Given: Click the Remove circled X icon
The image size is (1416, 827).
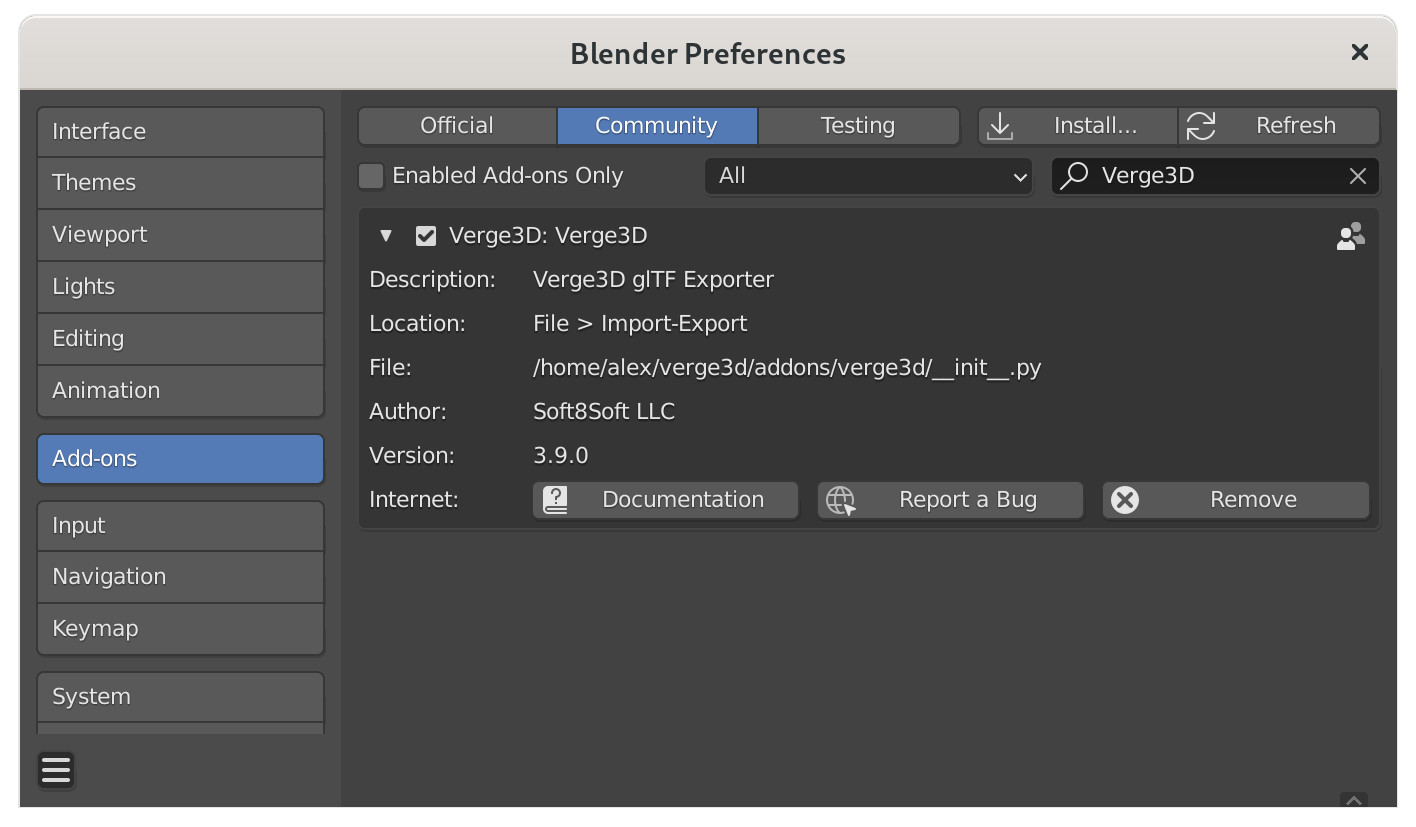Looking at the screenshot, I should [x=1125, y=500].
